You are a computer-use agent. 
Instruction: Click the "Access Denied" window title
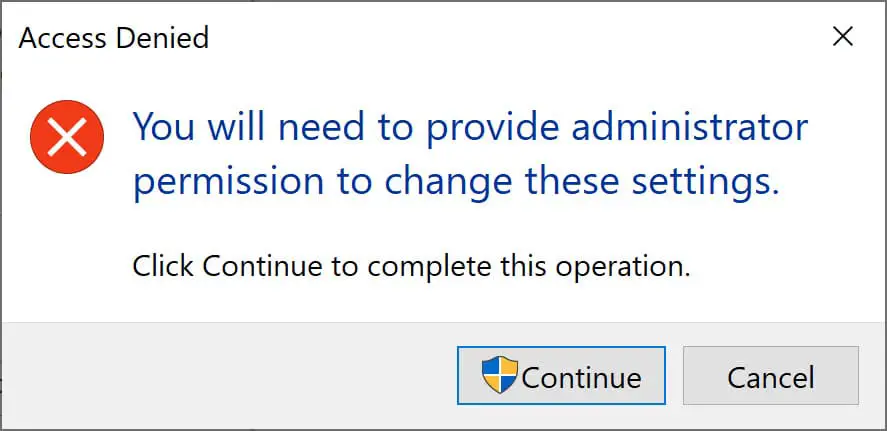pos(113,39)
